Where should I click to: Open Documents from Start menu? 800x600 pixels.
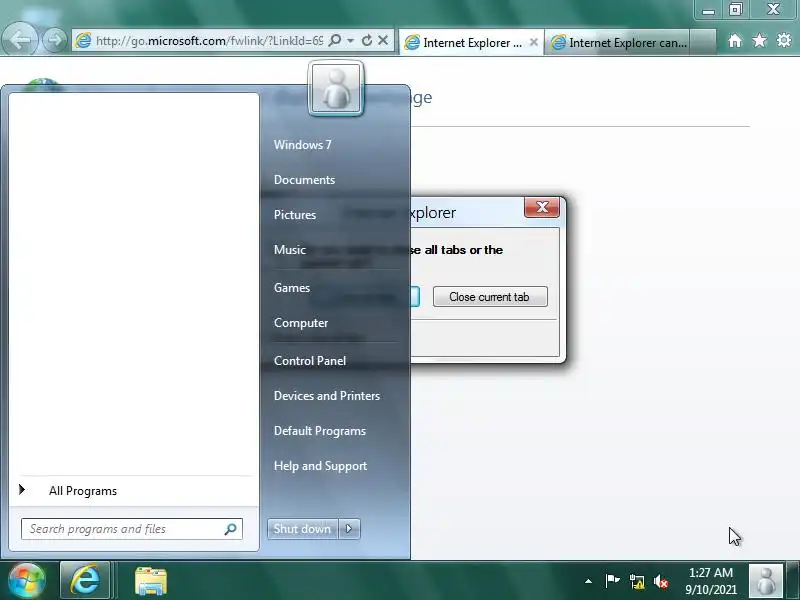pos(304,180)
